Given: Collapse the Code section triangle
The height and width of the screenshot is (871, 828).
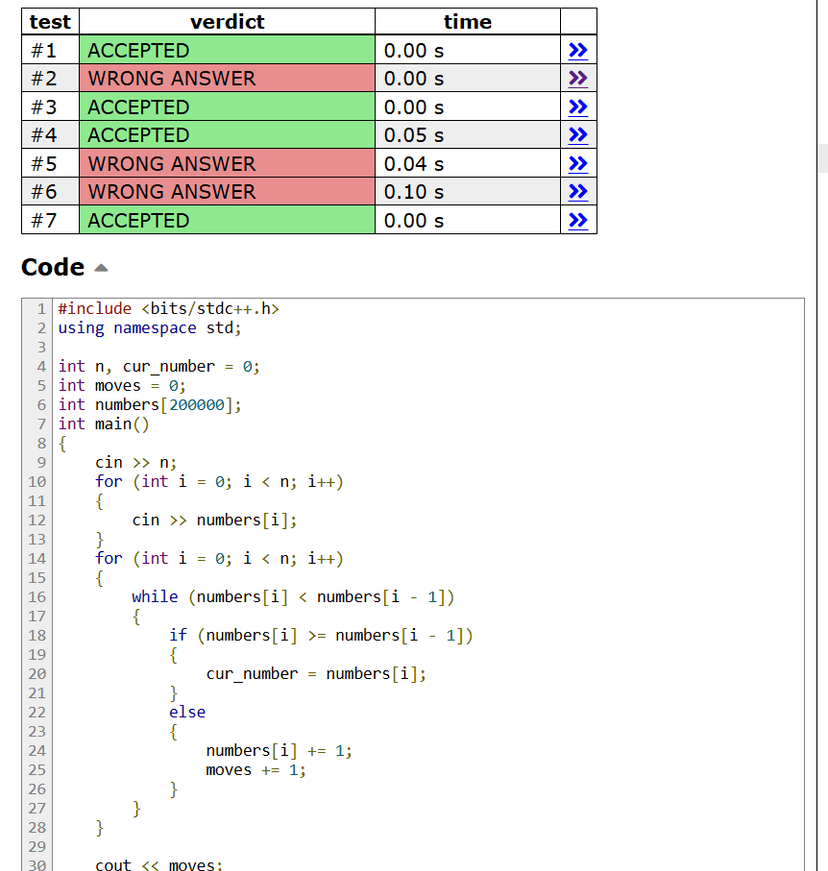Looking at the screenshot, I should [100, 268].
